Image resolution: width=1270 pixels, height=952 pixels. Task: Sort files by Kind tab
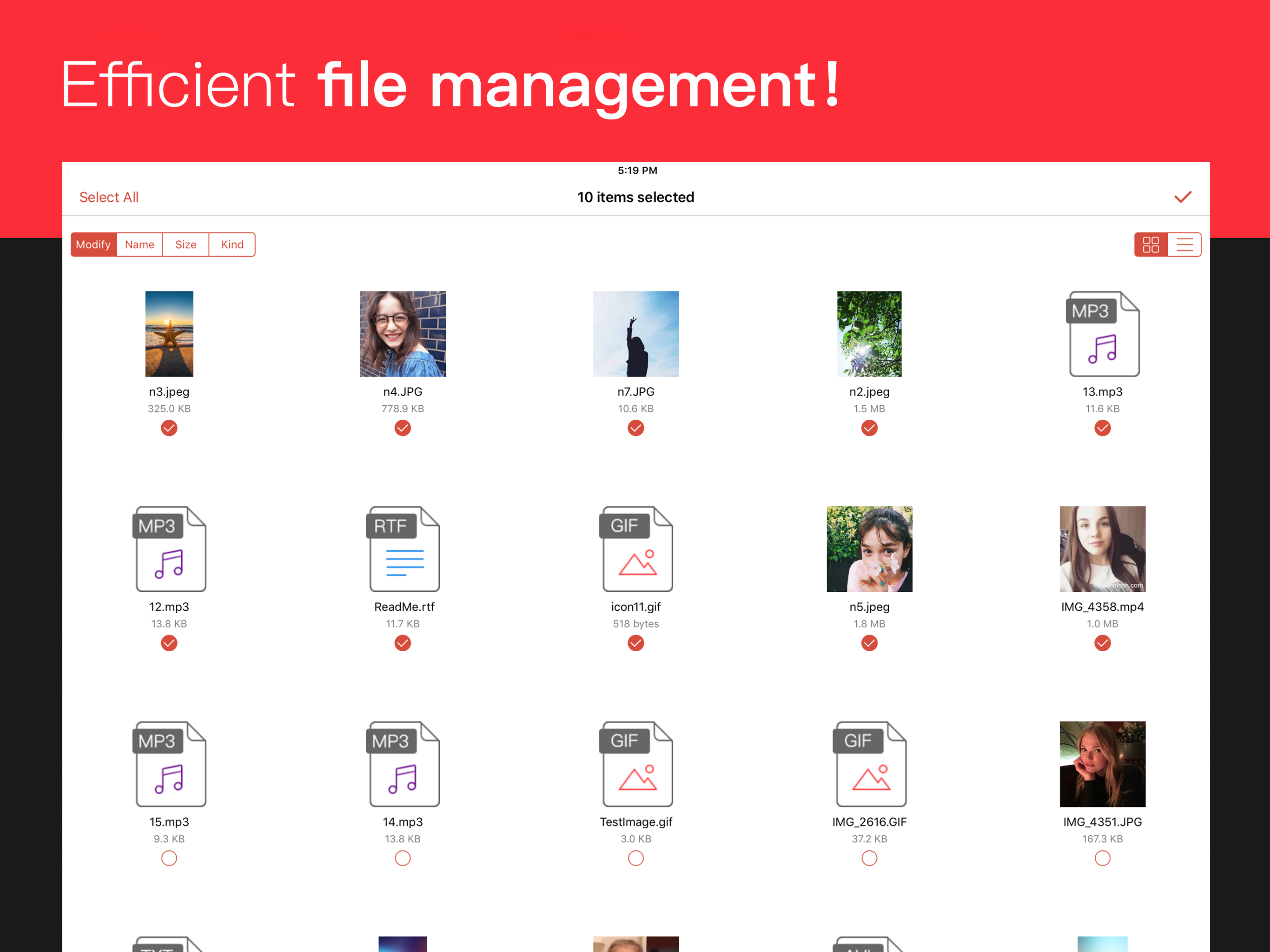(232, 245)
